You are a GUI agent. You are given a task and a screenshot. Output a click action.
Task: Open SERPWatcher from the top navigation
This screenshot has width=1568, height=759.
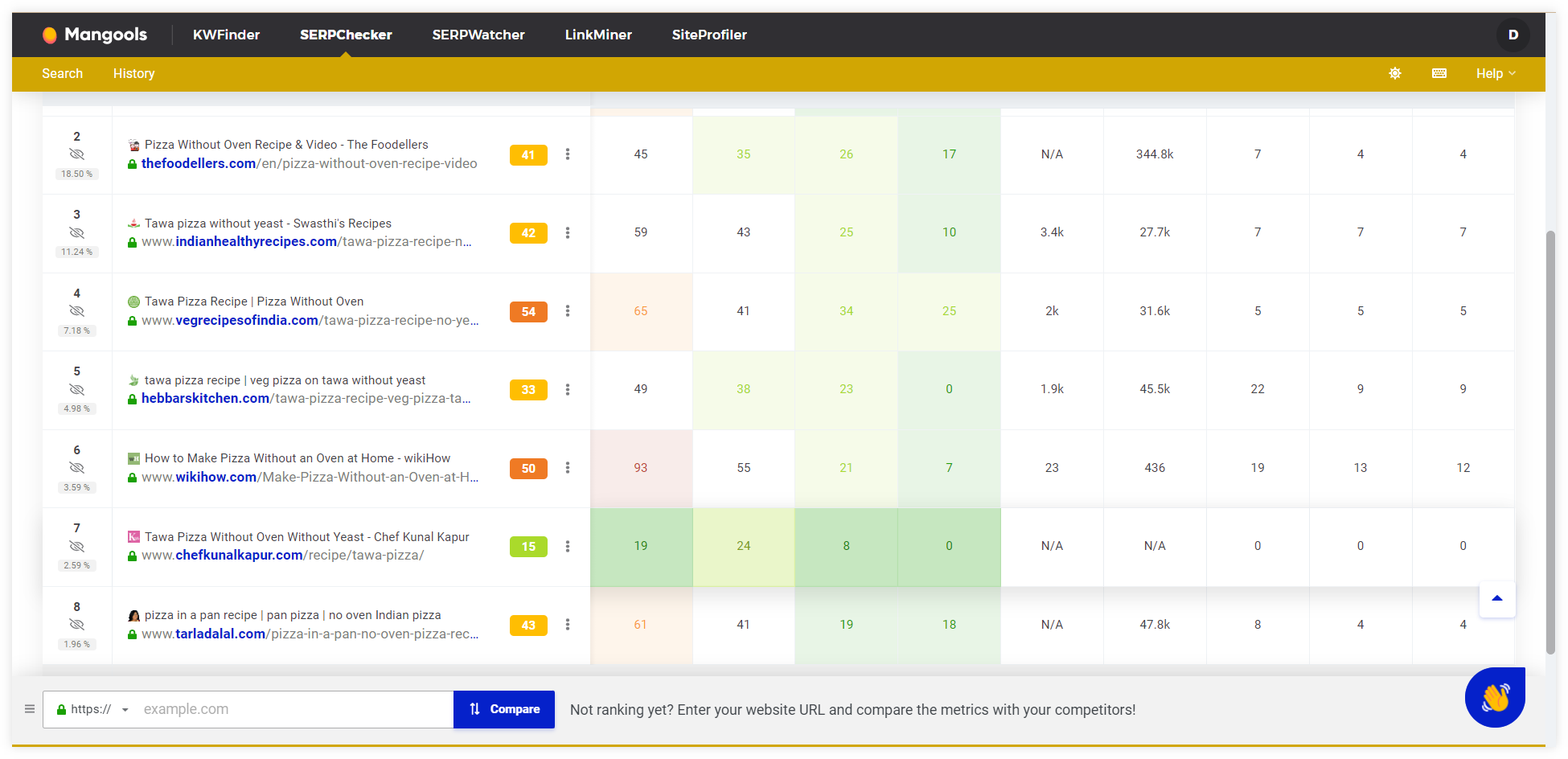coord(478,35)
